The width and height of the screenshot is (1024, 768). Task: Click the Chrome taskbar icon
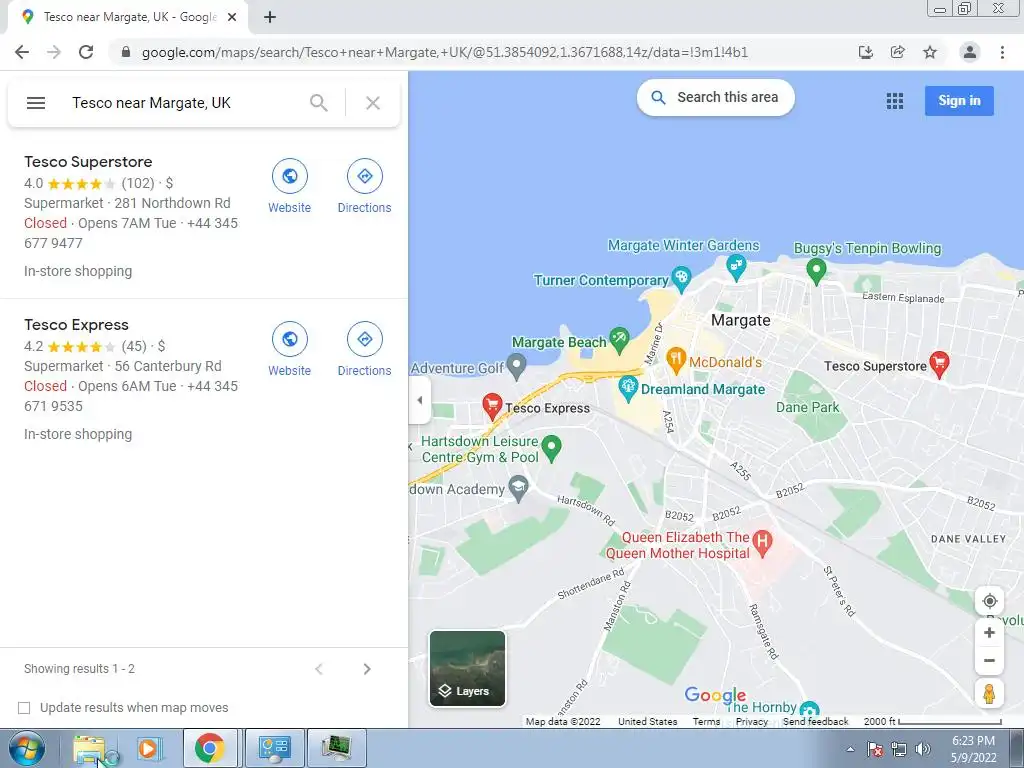(210, 748)
